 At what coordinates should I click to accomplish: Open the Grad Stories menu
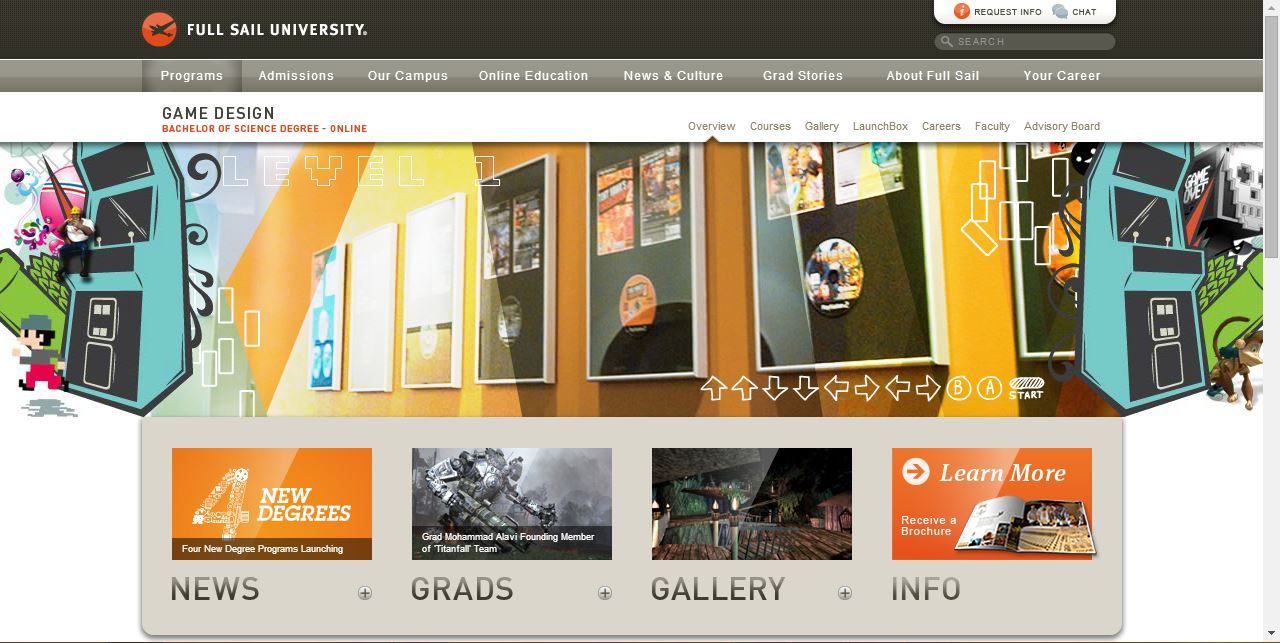[802, 75]
